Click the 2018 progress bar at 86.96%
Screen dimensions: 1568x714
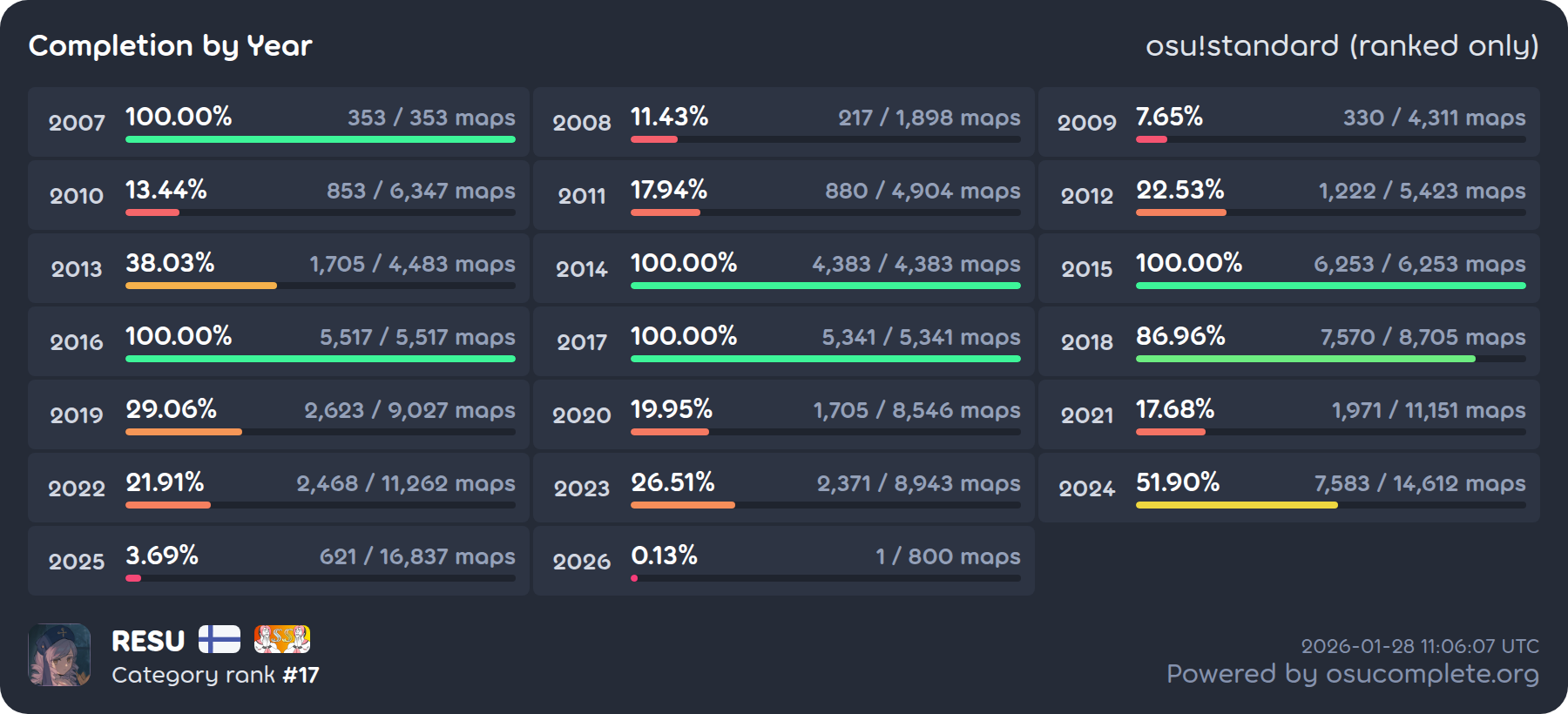click(1305, 359)
